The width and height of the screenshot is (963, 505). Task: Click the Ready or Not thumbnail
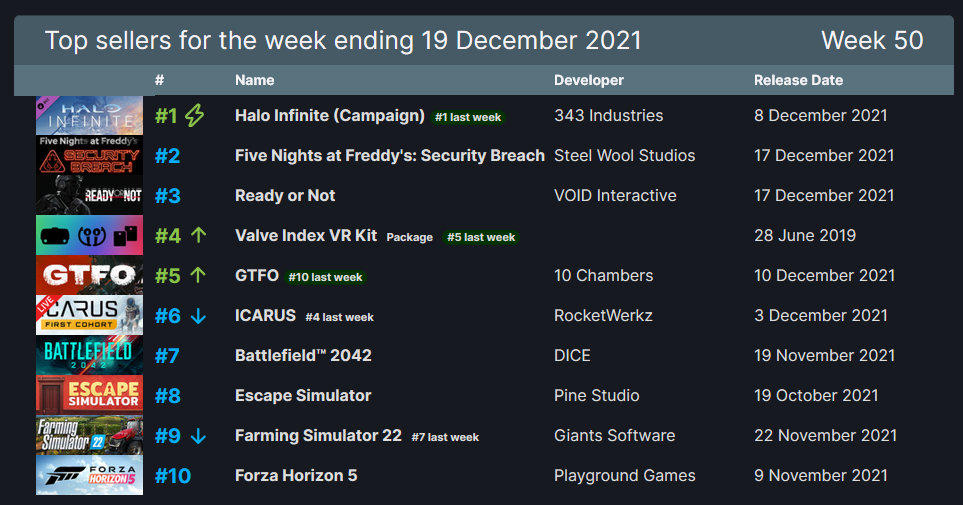click(89, 195)
